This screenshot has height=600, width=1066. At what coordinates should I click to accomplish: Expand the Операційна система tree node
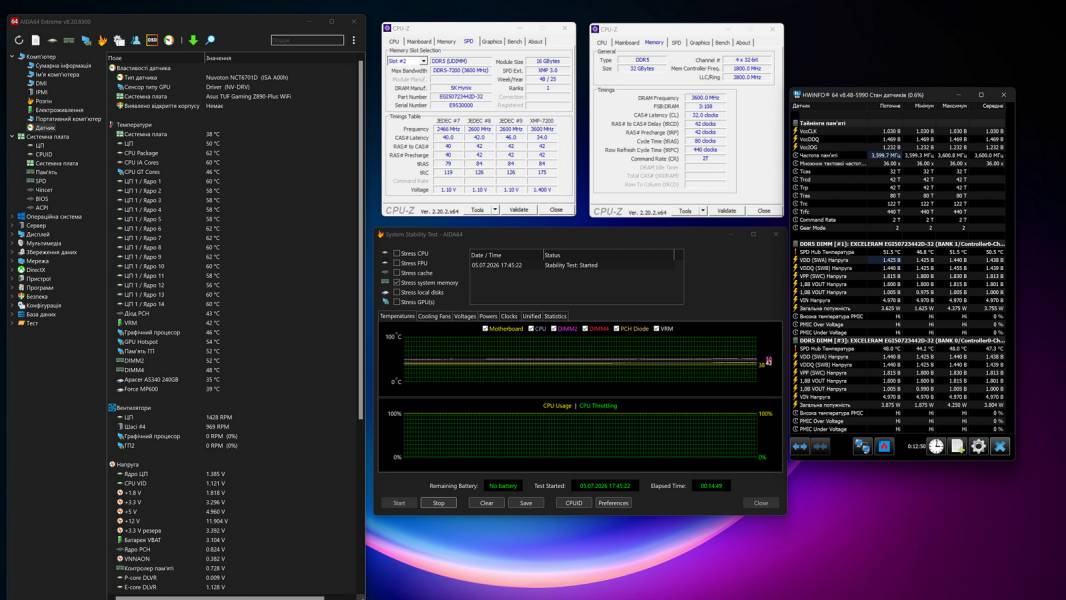coord(12,217)
